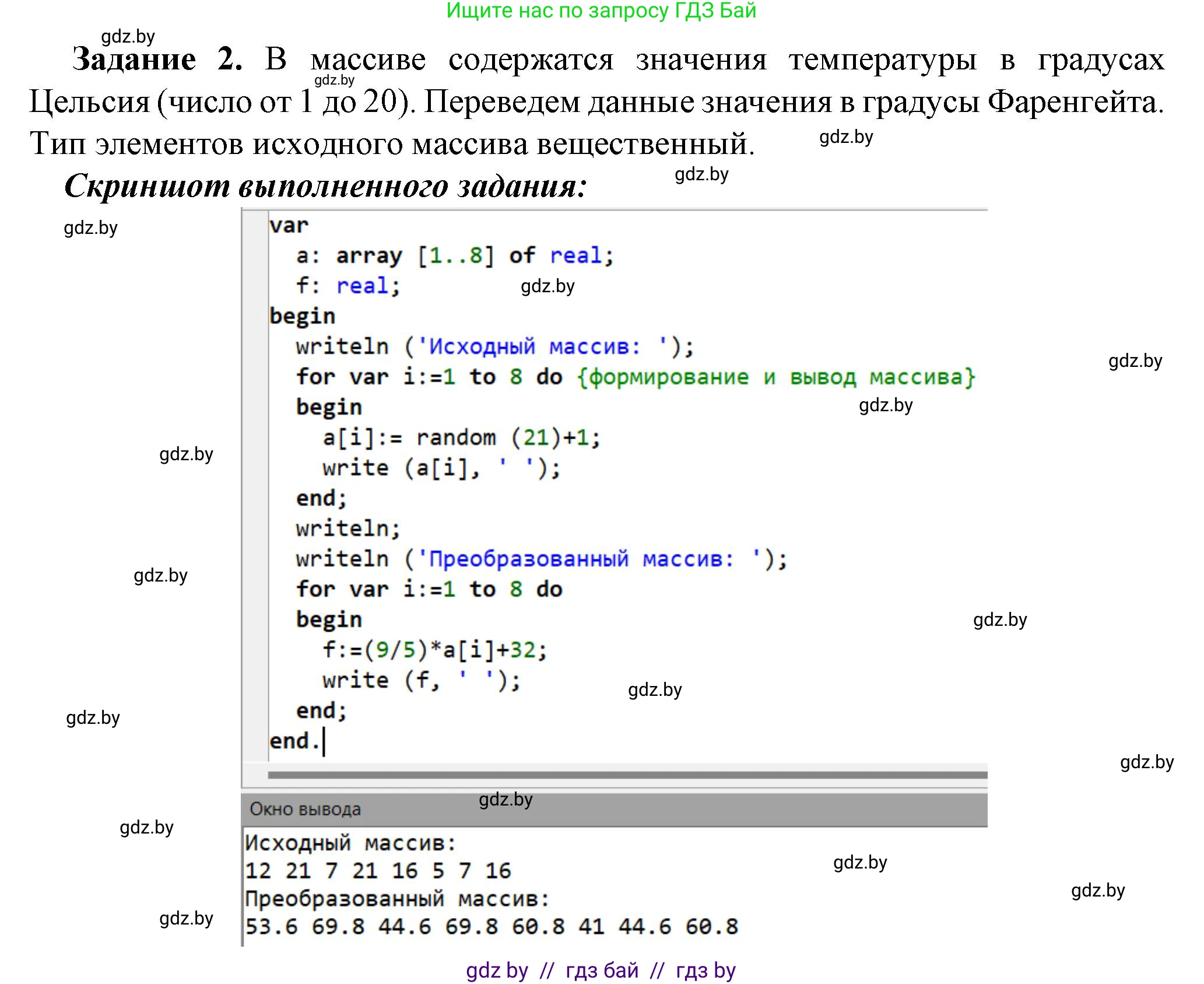Click the random(21)+1 assignment line
The width and height of the screenshot is (1204, 984).
[x=461, y=437]
